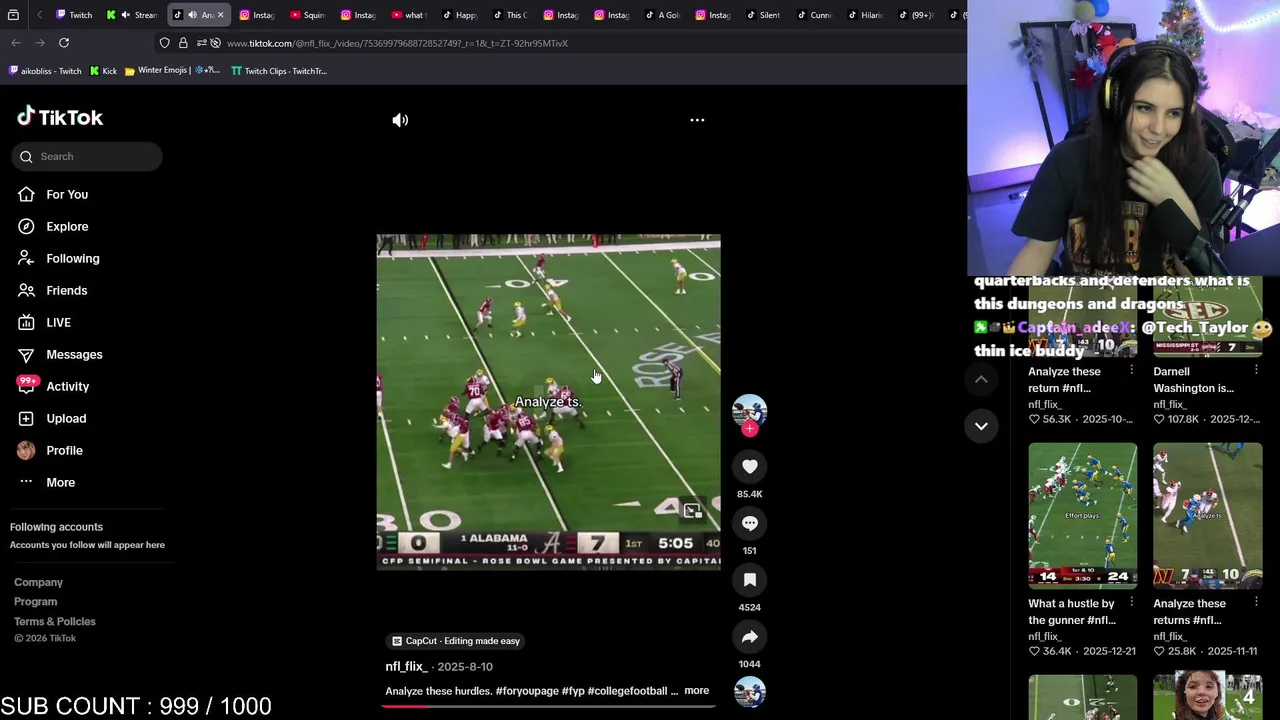Click the TikTok logo
Screen dimensions: 1280x720
point(60,117)
